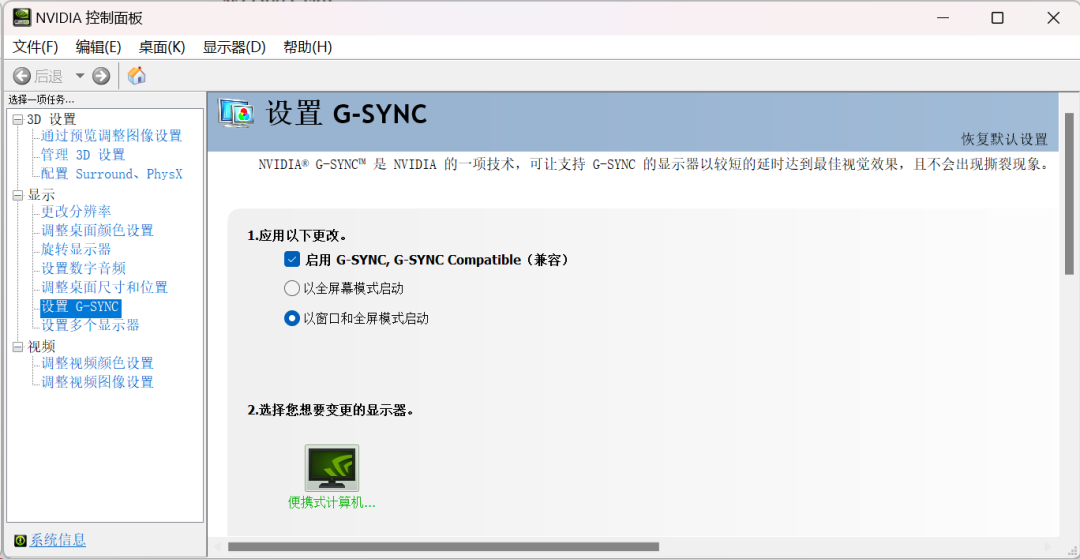Open 调整视频颜色设置 page
The height and width of the screenshot is (559, 1080).
[x=97, y=363]
